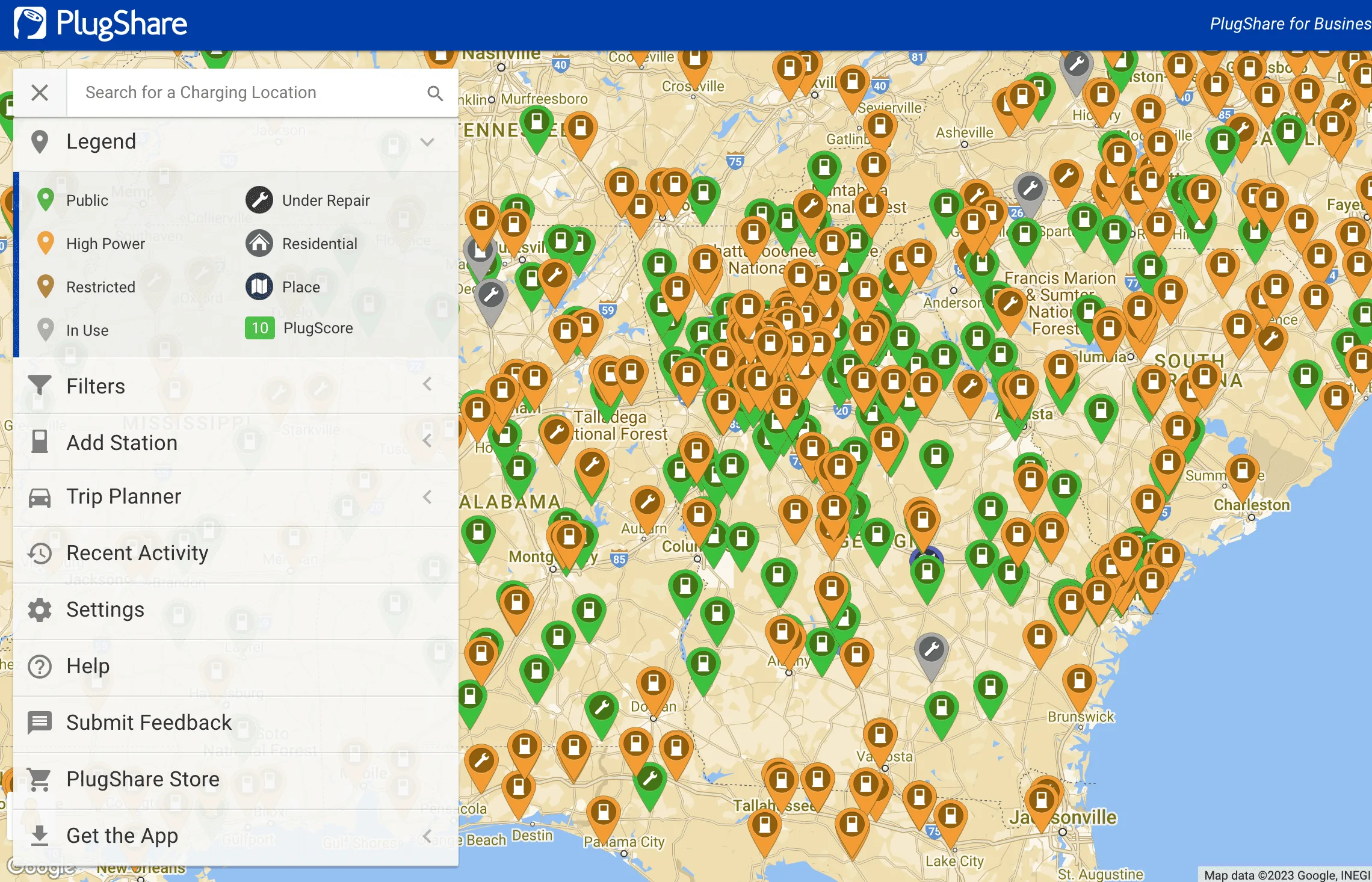The height and width of the screenshot is (882, 1372).
Task: Click the Recent Activity history icon
Action: [x=40, y=553]
